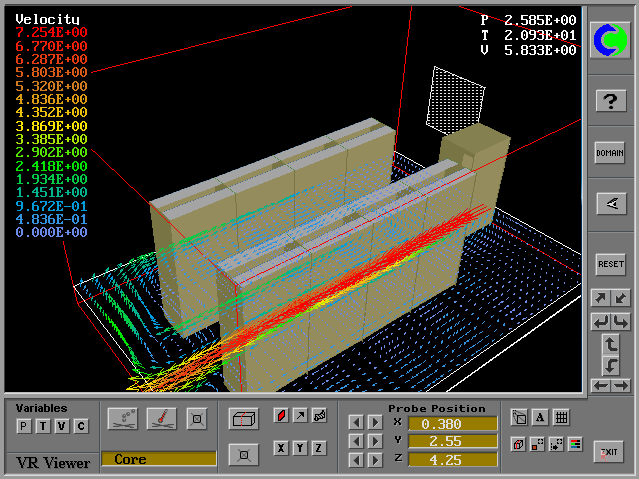Toggle the vector arrow display icon

(300, 415)
